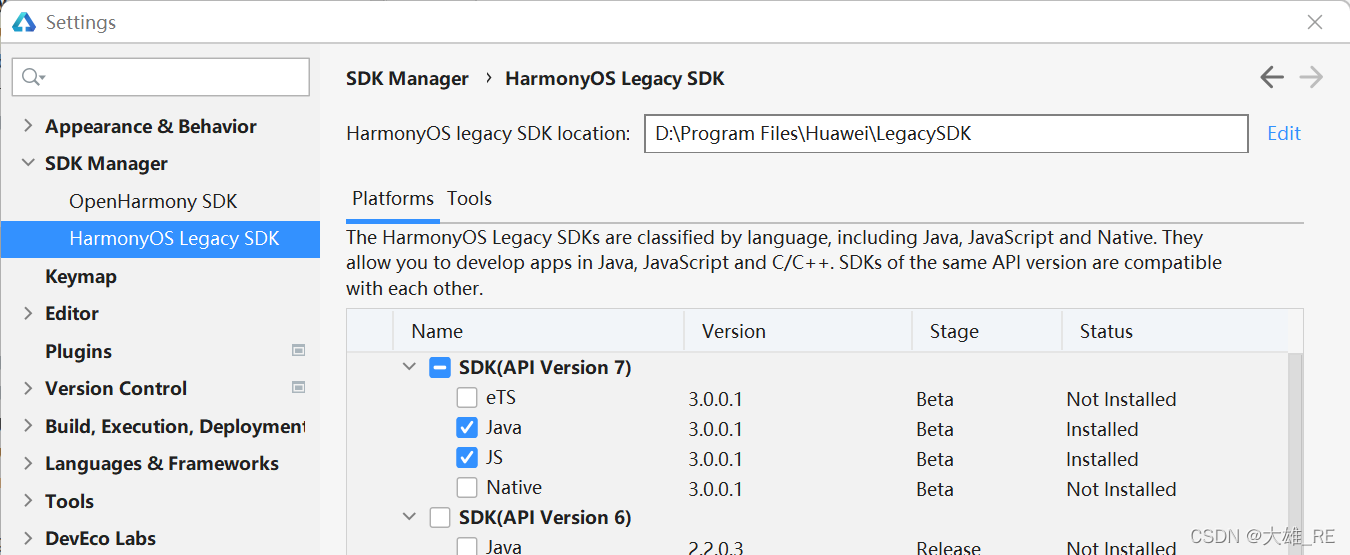
Task: Toggle the SDK(API Version 7) group checkbox
Action: click(x=440, y=367)
